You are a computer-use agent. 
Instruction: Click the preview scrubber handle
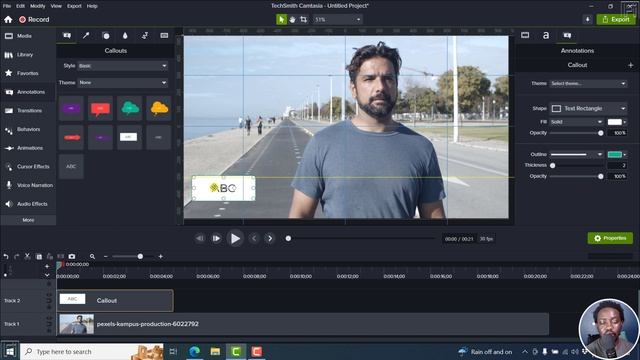288,238
